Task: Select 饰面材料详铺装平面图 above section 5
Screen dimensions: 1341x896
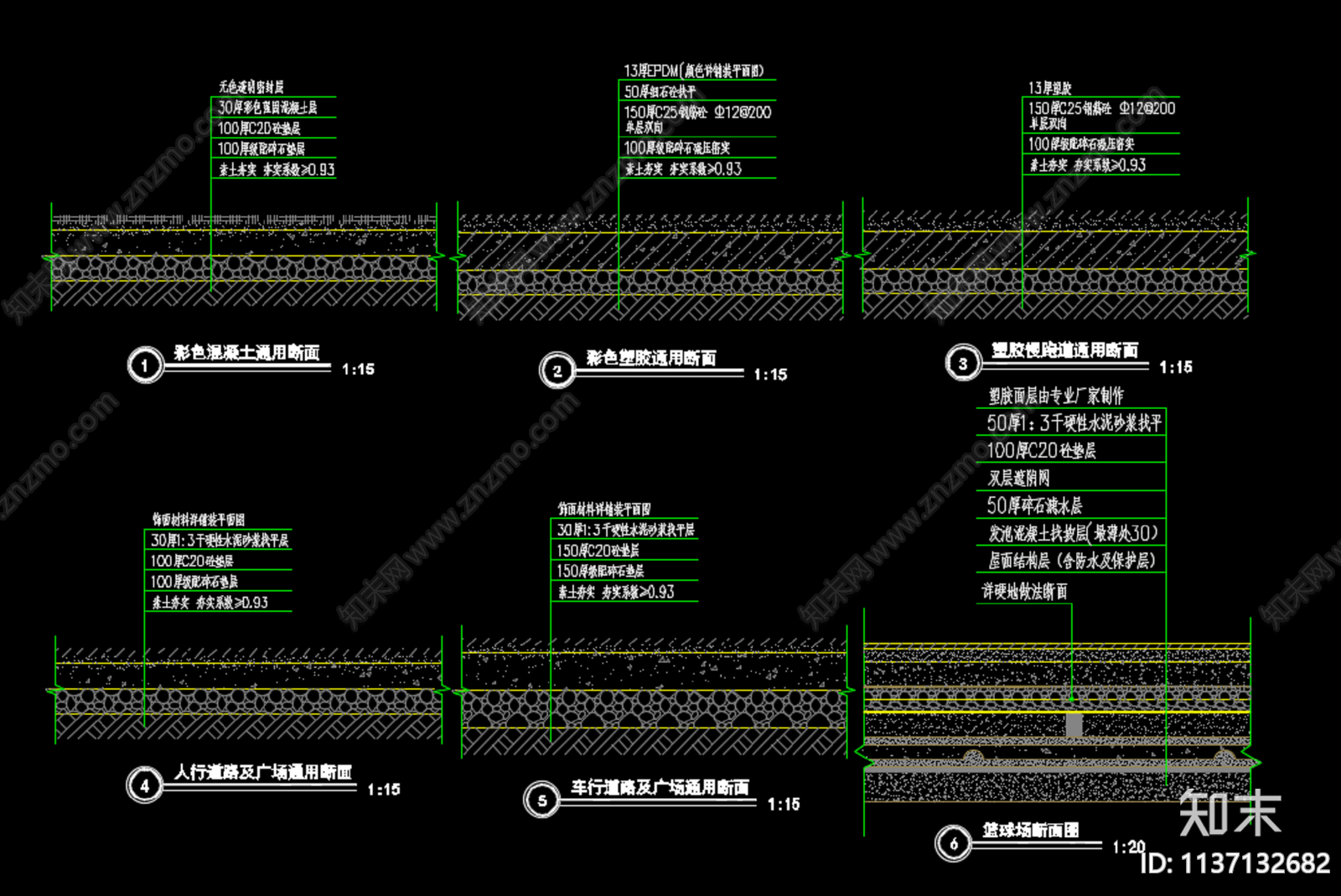Action: pyautogui.click(x=604, y=510)
